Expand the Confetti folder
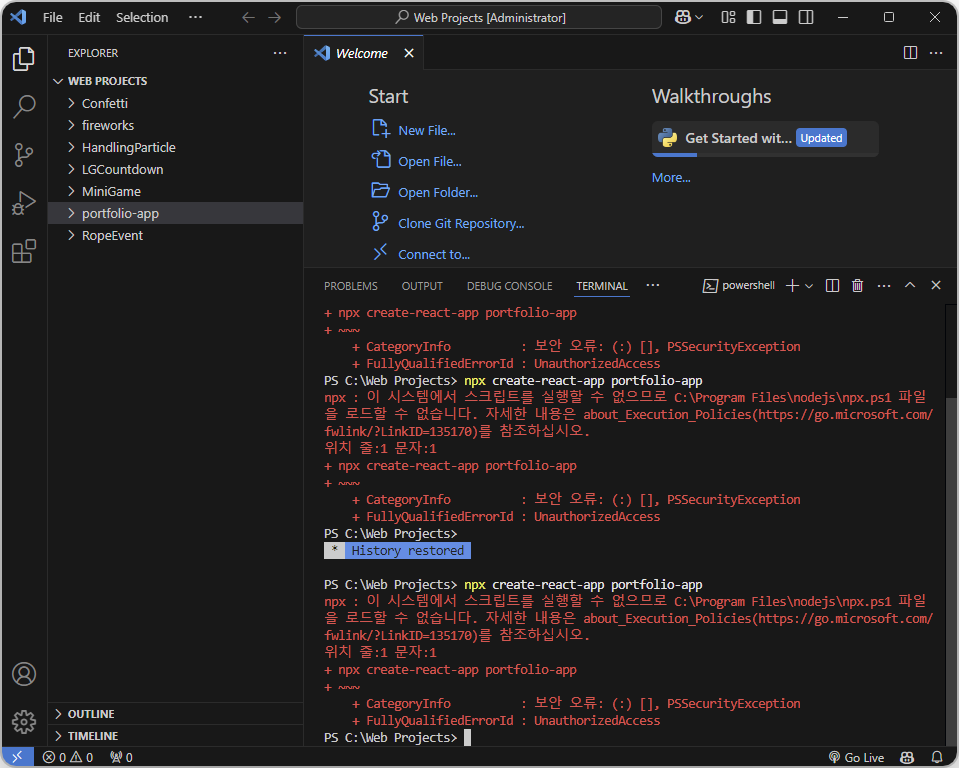959x768 pixels. [175, 103]
